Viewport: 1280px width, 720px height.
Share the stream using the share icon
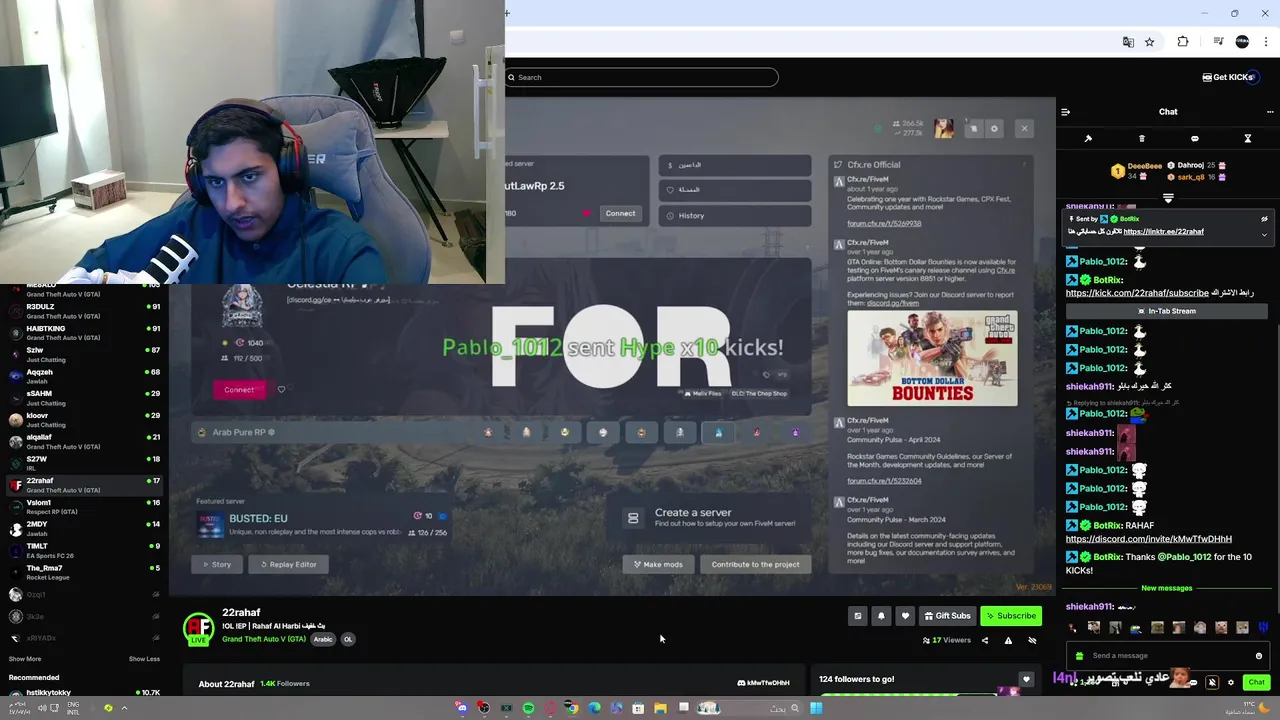point(984,640)
